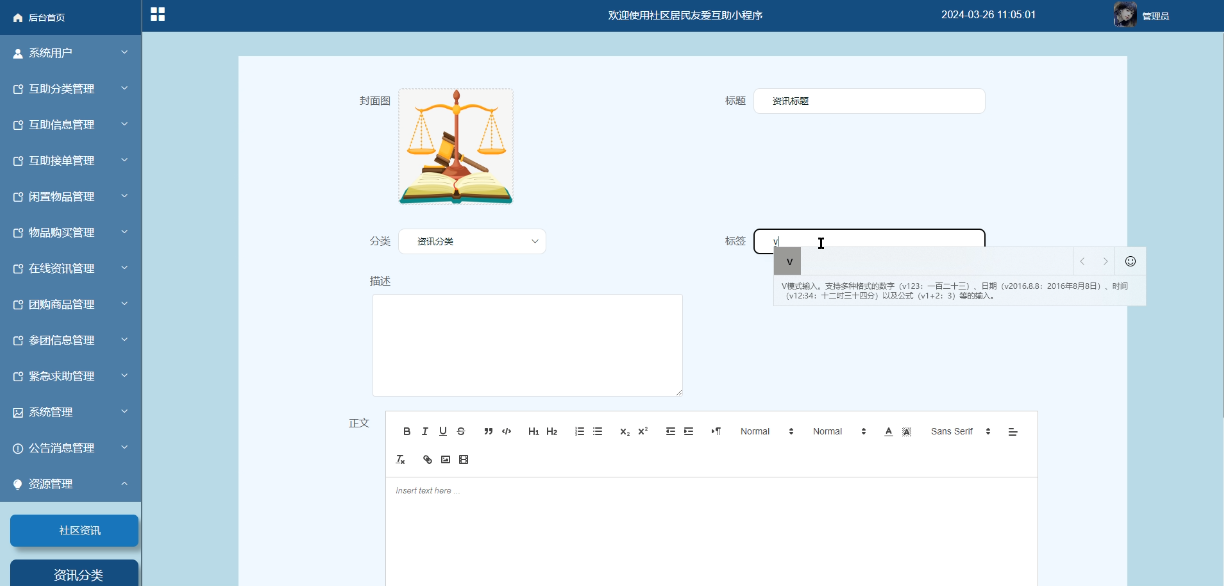Viewport: 1224px width, 586px height.
Task: Open the emoji panel in input method bar
Action: click(x=1131, y=261)
